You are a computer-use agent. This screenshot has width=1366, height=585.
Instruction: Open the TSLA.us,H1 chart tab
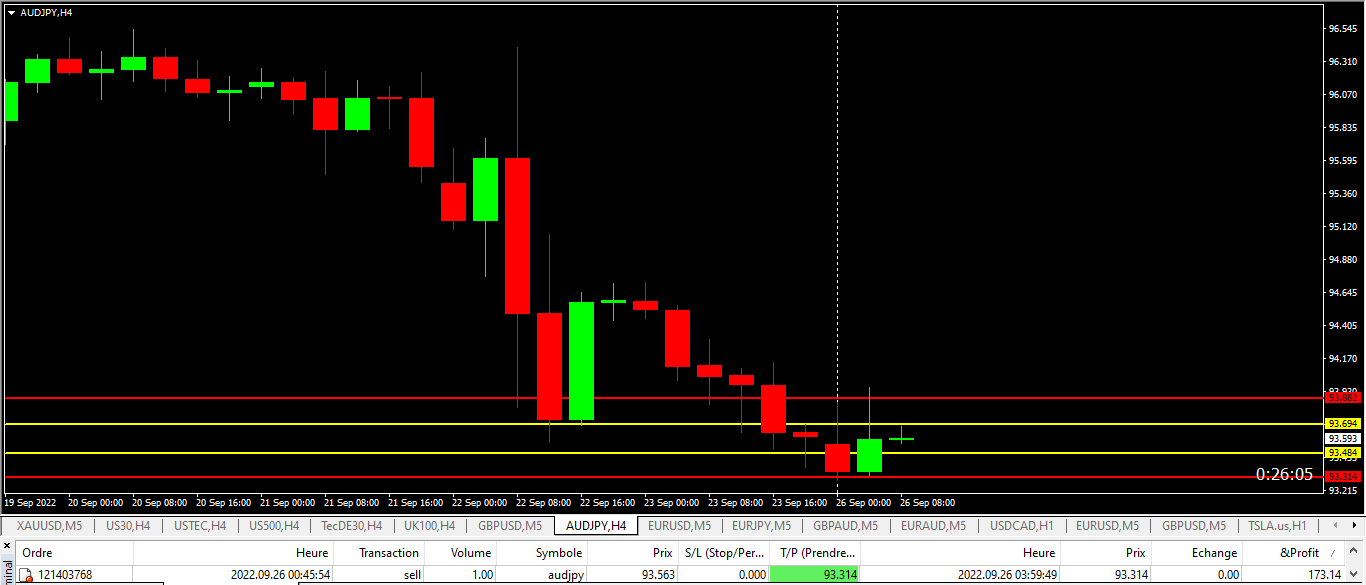pyautogui.click(x=1276, y=525)
